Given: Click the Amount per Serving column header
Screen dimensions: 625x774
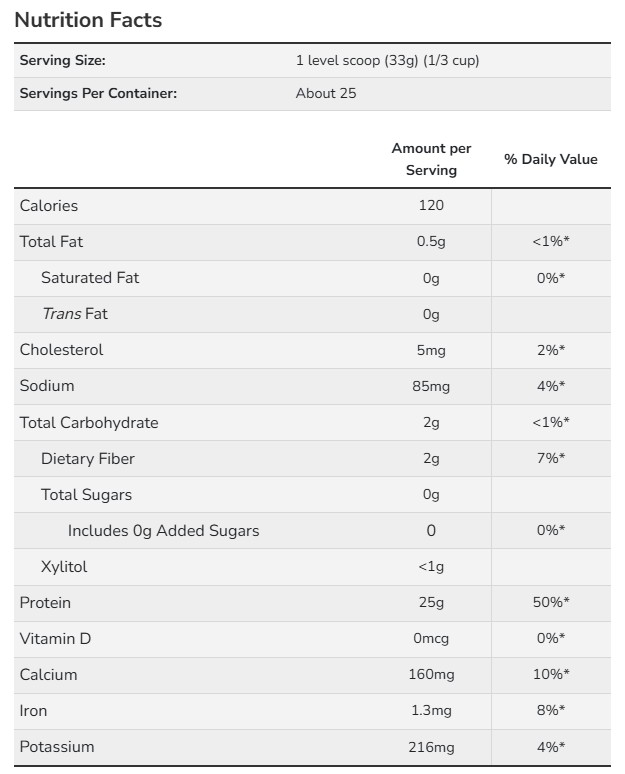Looking at the screenshot, I should click(x=431, y=159).
